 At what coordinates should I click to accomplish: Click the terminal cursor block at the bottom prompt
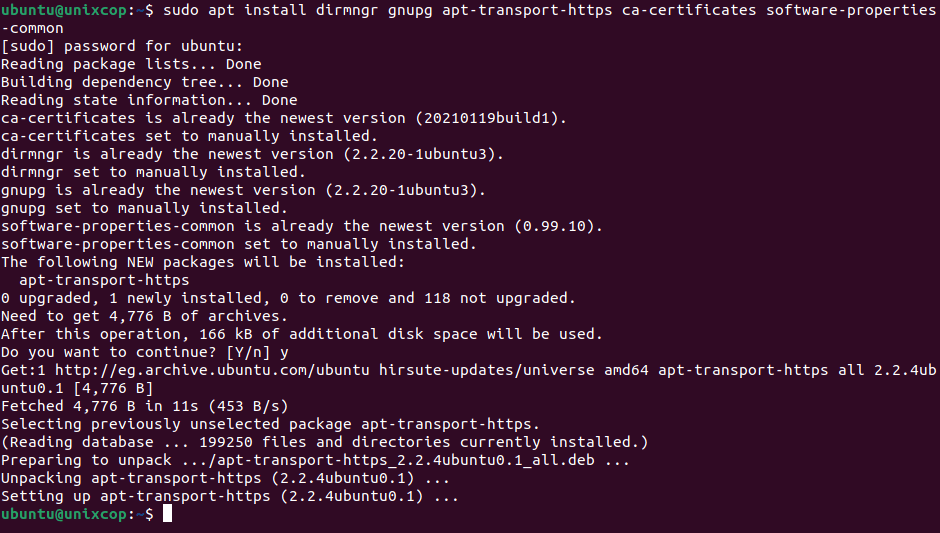pyautogui.click(x=167, y=514)
